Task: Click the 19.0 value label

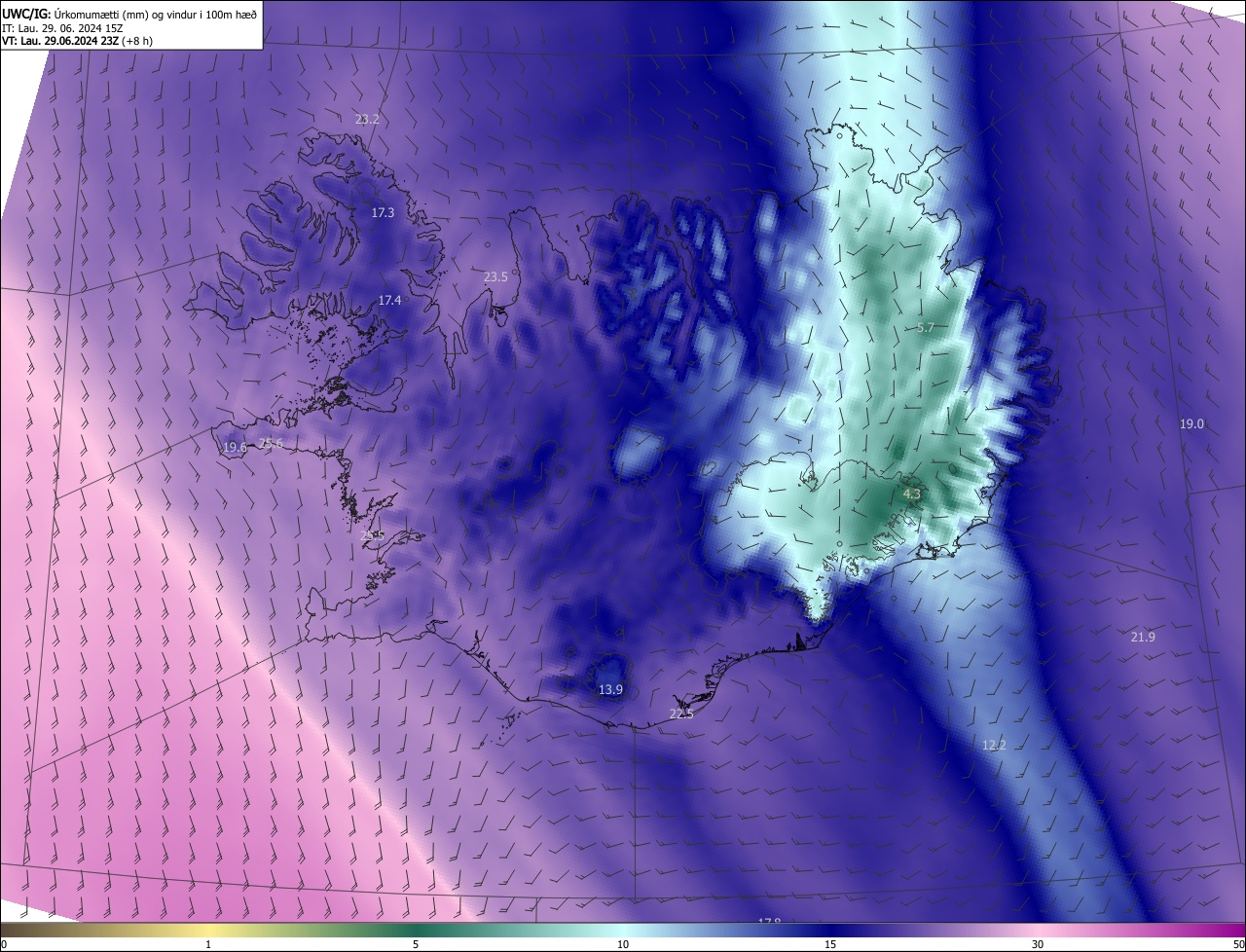Action: [x=1191, y=424]
